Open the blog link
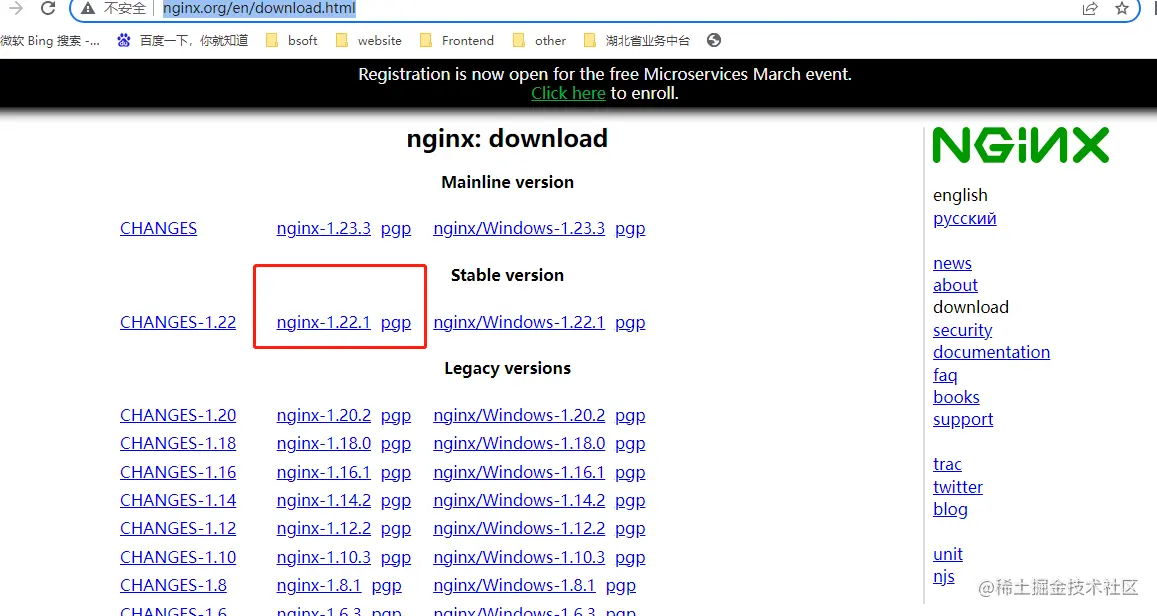The height and width of the screenshot is (616, 1157). tap(950, 509)
